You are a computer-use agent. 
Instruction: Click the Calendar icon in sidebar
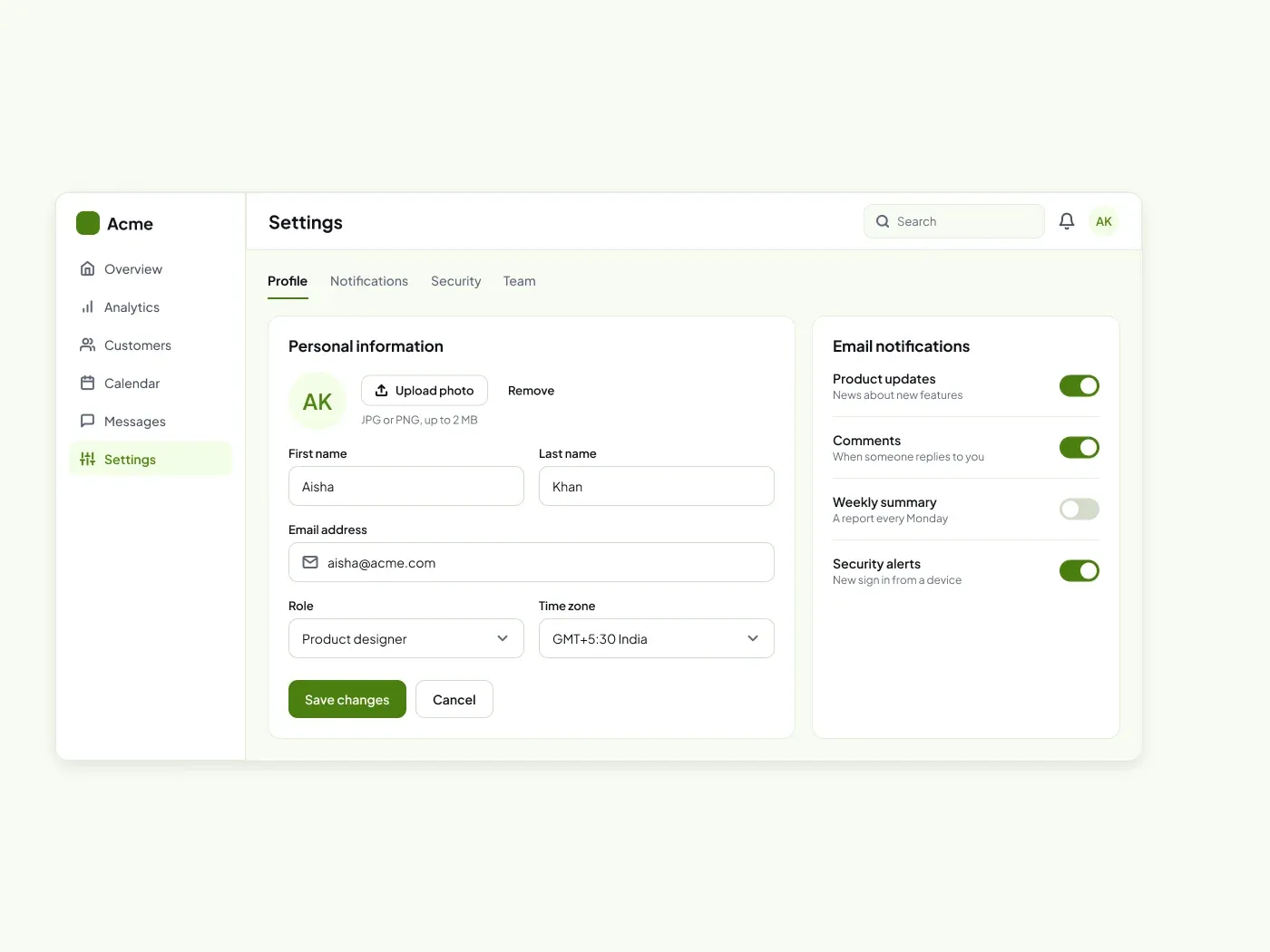tap(88, 383)
